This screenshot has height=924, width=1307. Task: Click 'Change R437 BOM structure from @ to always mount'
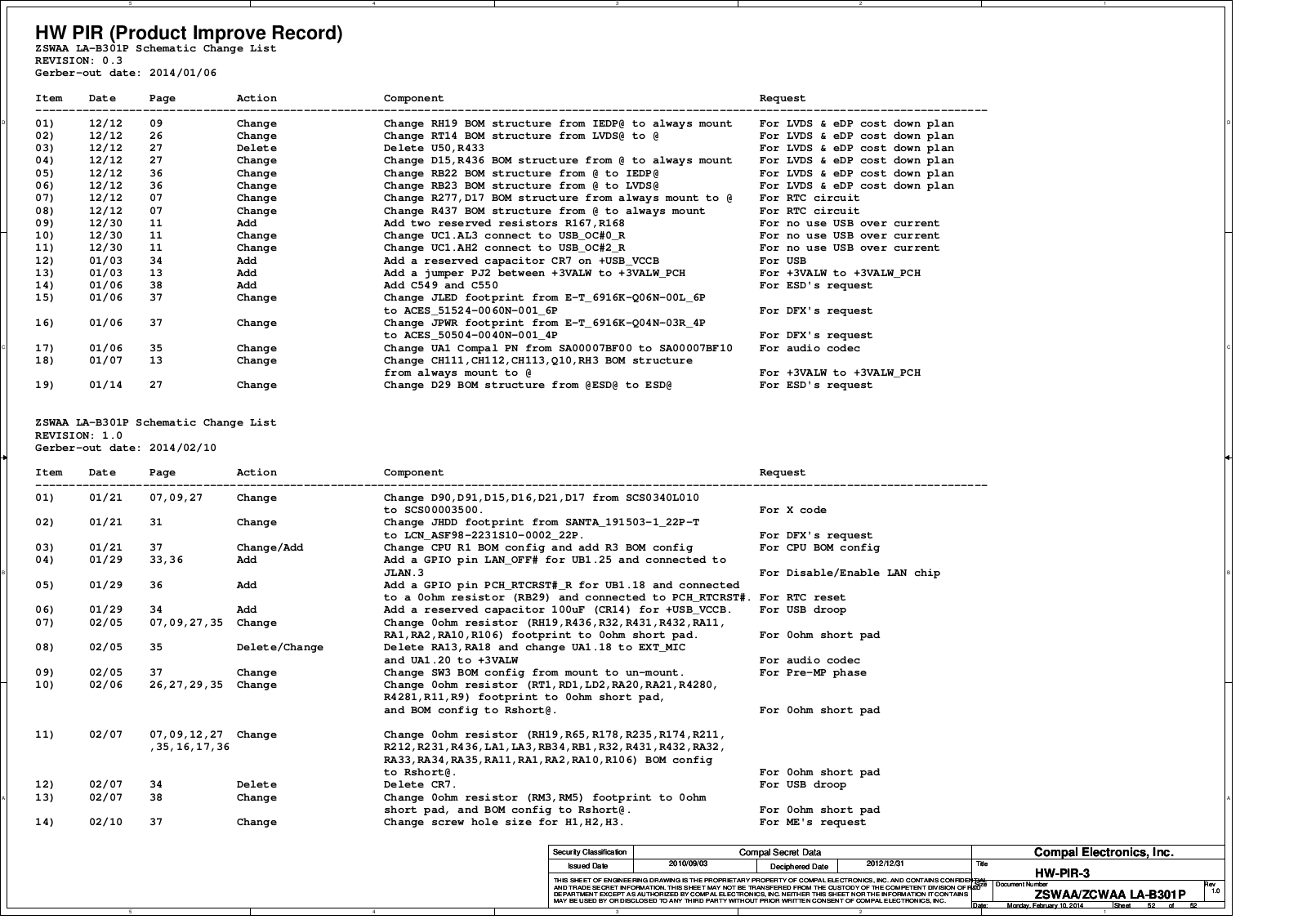point(544,211)
